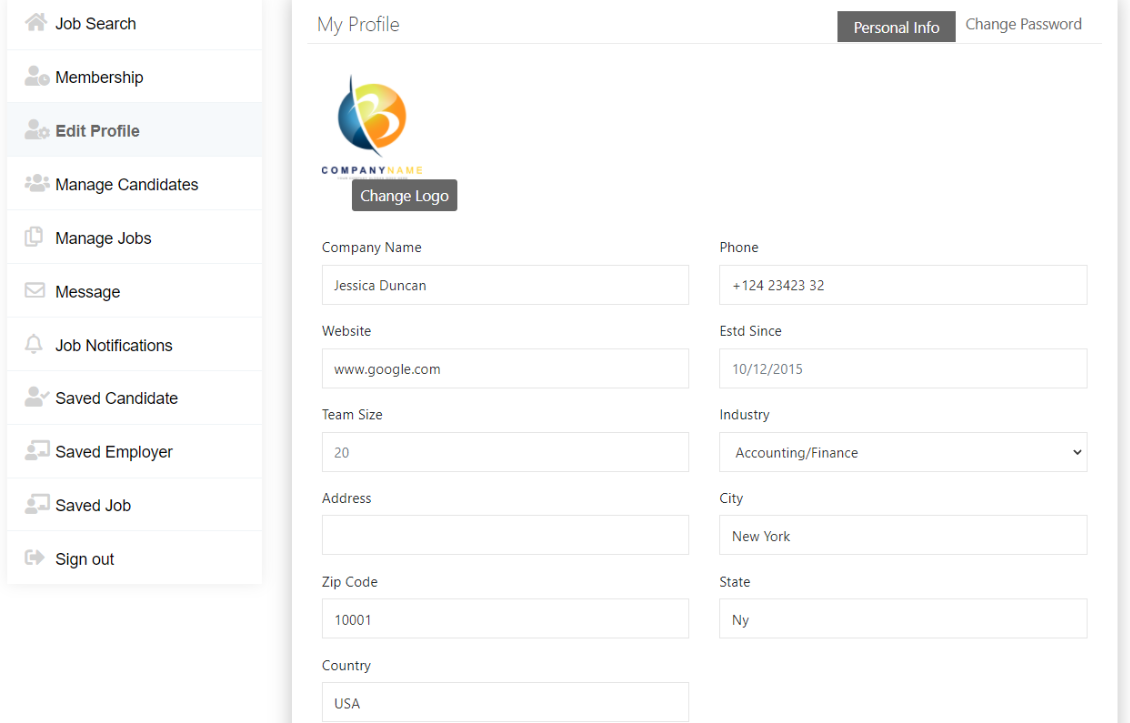Click the Job Search home icon
The width and height of the screenshot is (1130, 723).
tap(35, 22)
